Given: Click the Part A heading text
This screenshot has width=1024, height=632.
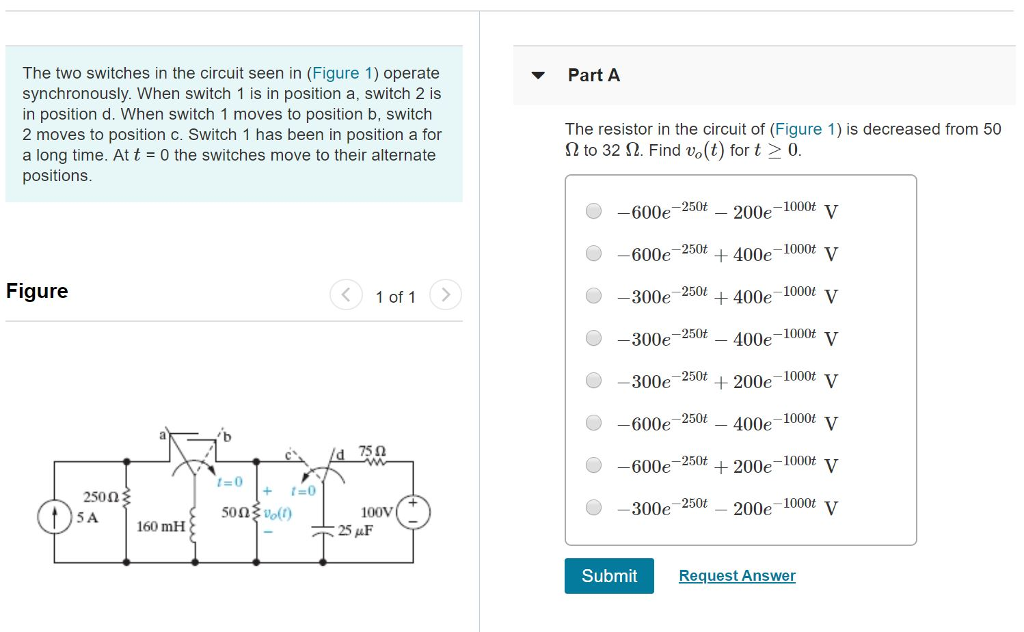Looking at the screenshot, I should pyautogui.click(x=595, y=75).
